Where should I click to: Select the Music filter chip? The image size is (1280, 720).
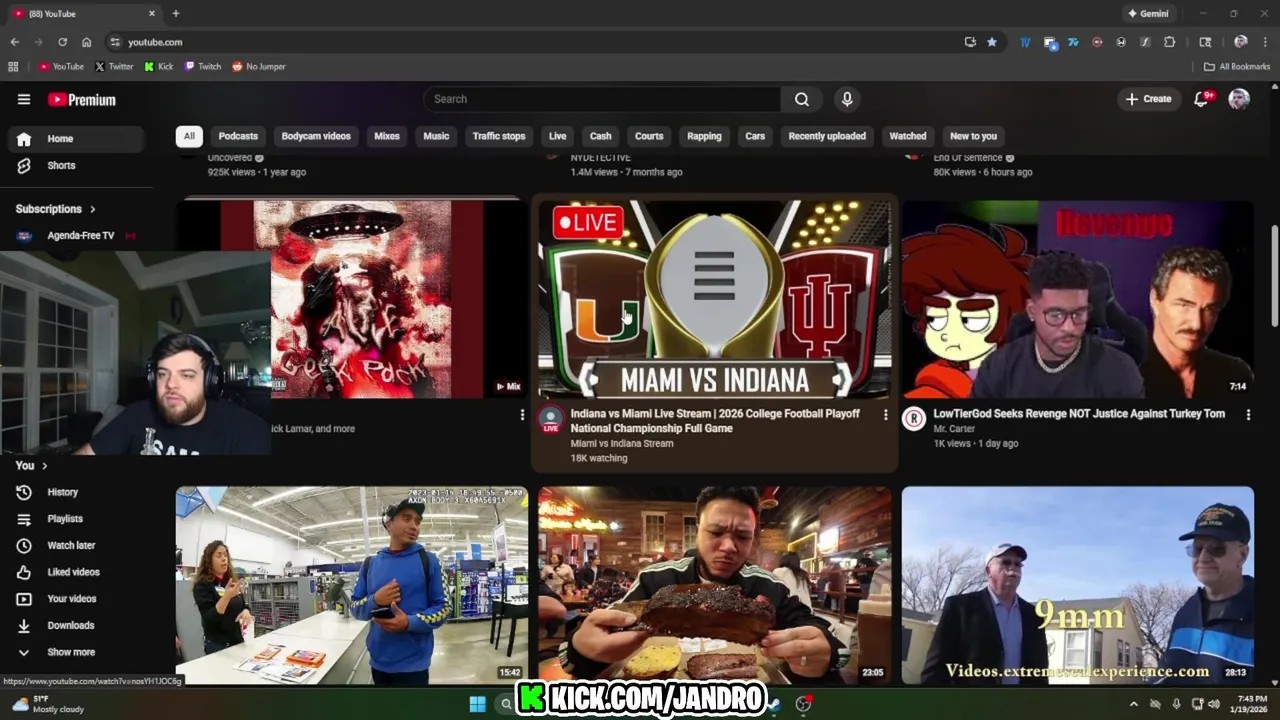[x=436, y=136]
